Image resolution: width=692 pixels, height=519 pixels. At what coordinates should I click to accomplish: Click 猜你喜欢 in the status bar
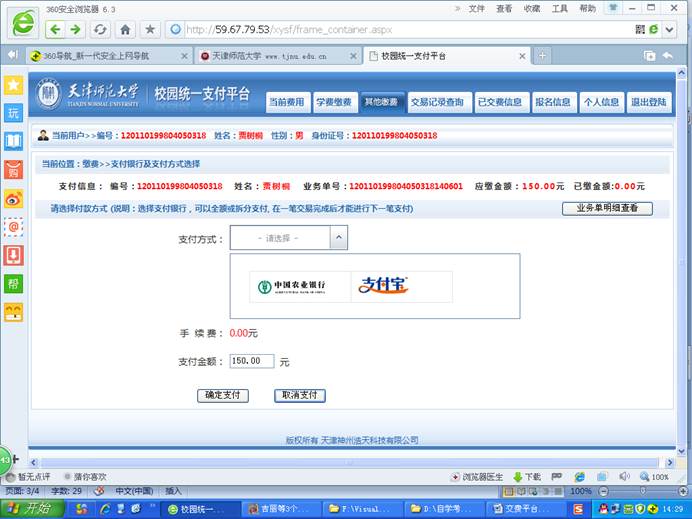point(86,477)
